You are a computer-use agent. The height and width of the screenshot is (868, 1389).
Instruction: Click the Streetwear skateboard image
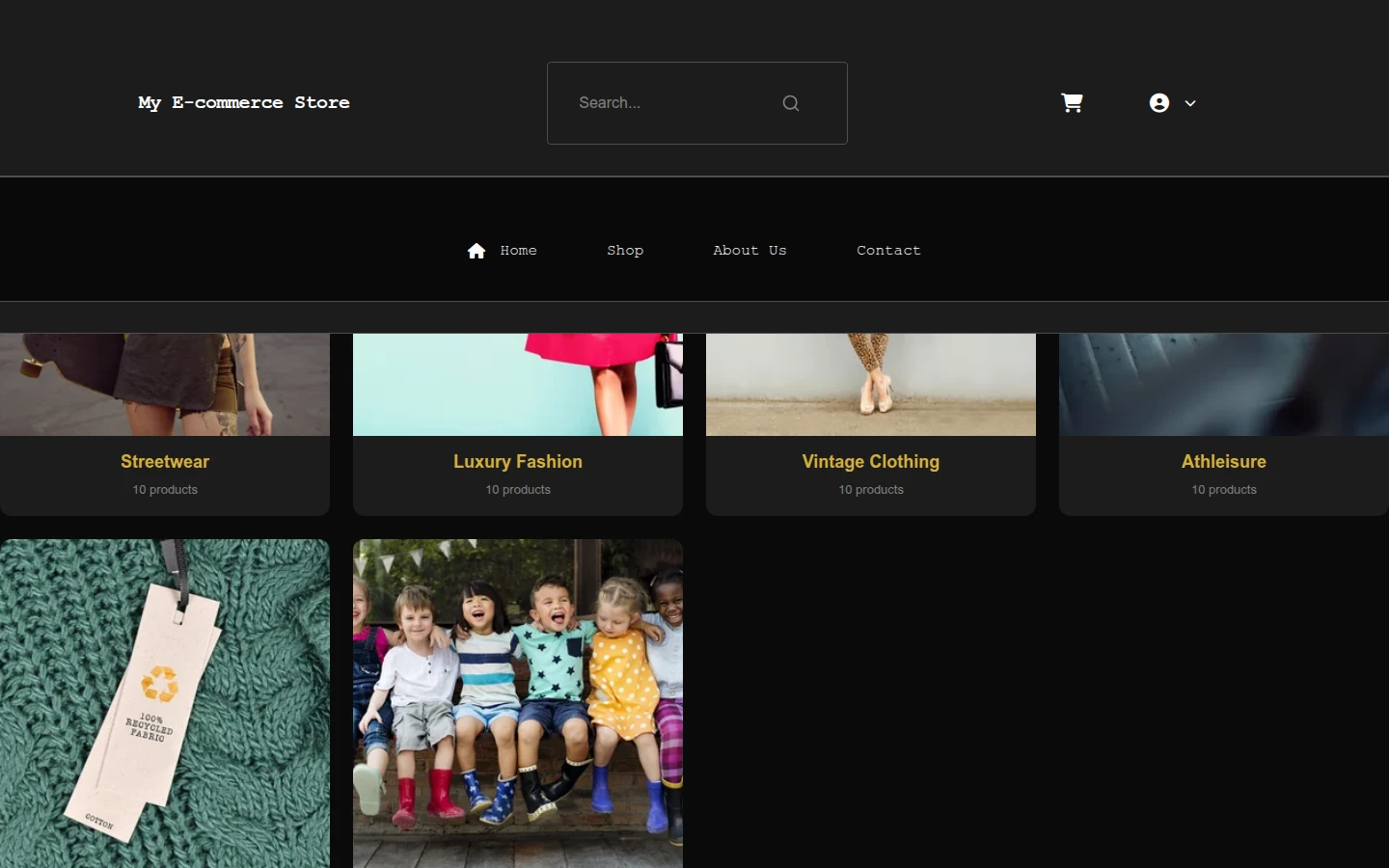(x=165, y=385)
